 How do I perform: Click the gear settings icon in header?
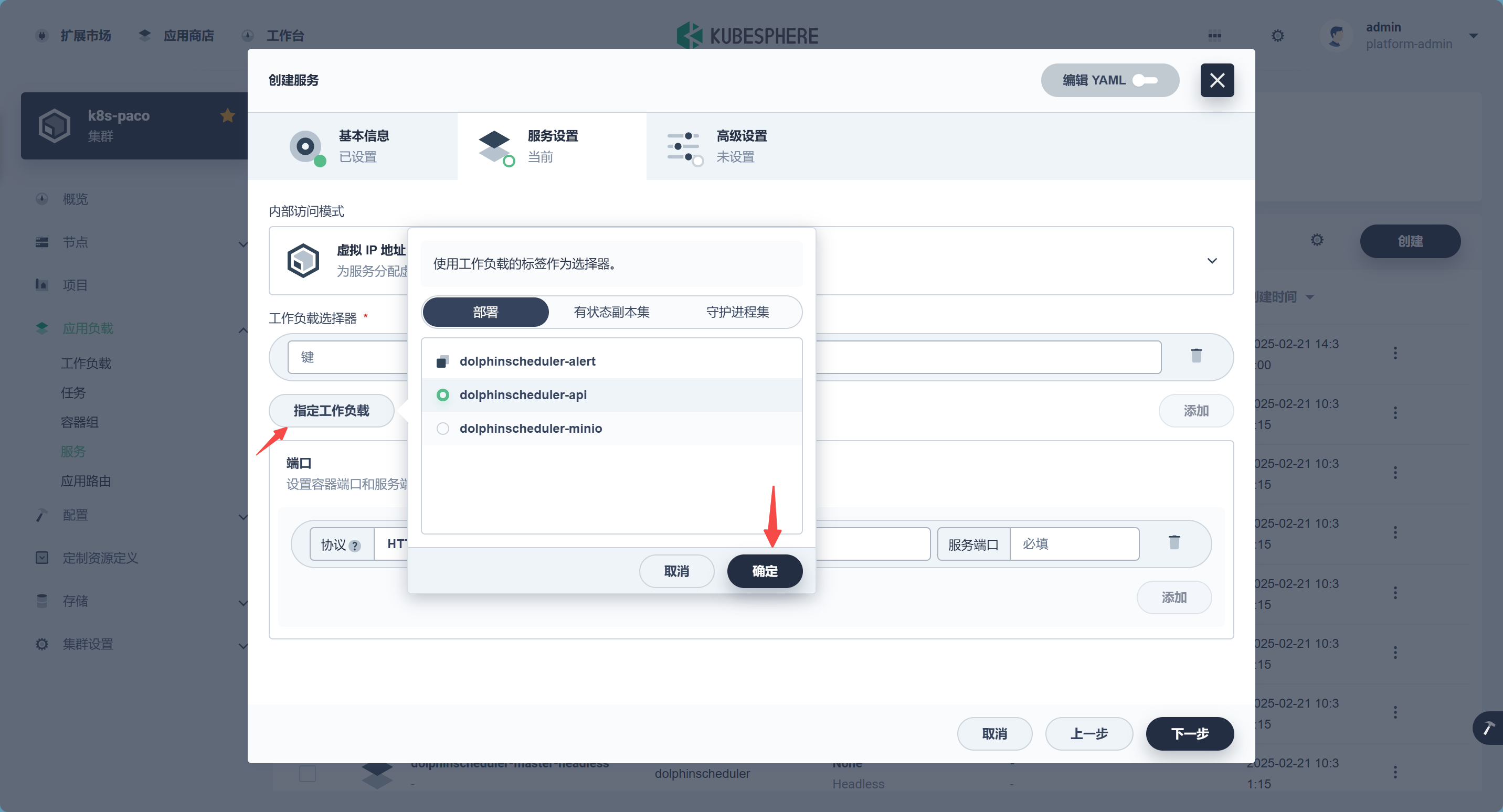[1277, 36]
